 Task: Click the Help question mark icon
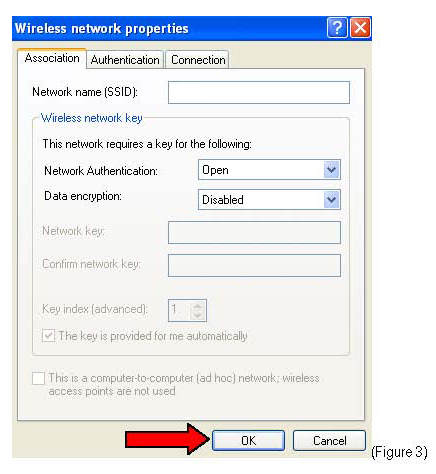pyautogui.click(x=337, y=28)
